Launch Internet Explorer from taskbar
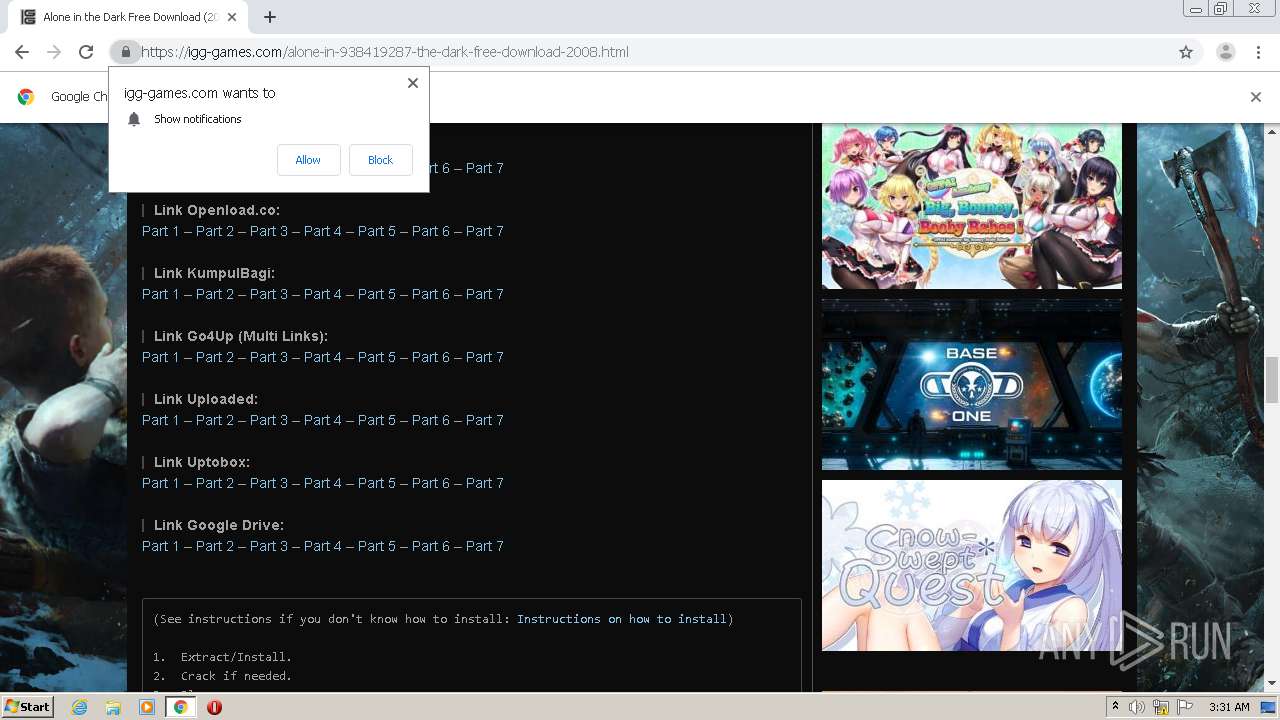The width and height of the screenshot is (1280, 720). 79,707
